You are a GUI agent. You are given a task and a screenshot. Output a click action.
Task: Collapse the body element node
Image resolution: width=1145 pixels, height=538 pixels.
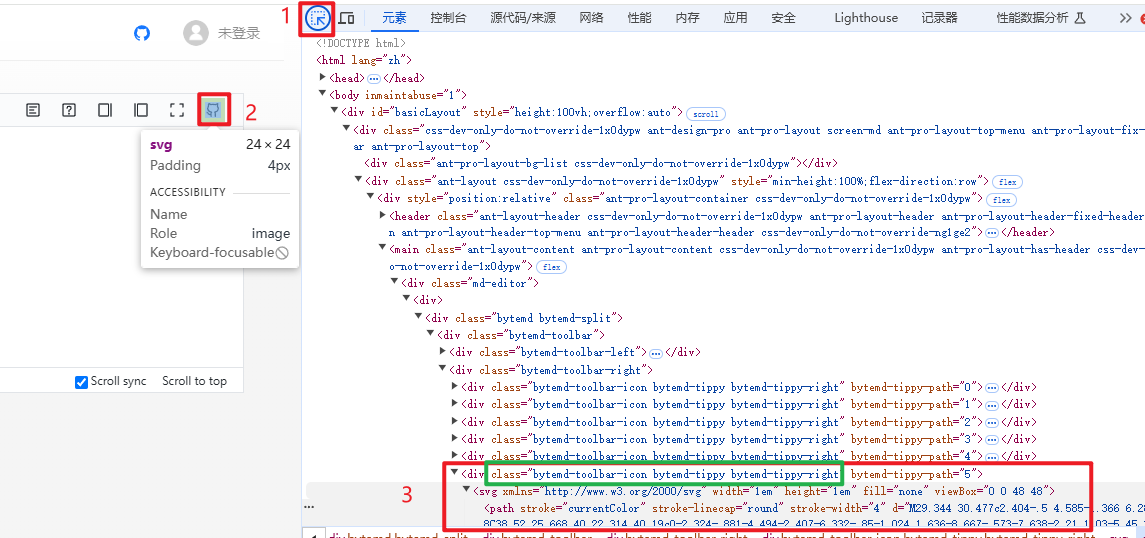(x=323, y=95)
